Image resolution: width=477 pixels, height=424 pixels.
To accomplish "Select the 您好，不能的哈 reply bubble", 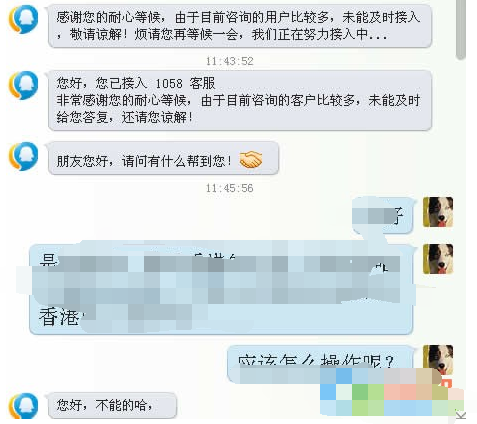I will point(112,406).
